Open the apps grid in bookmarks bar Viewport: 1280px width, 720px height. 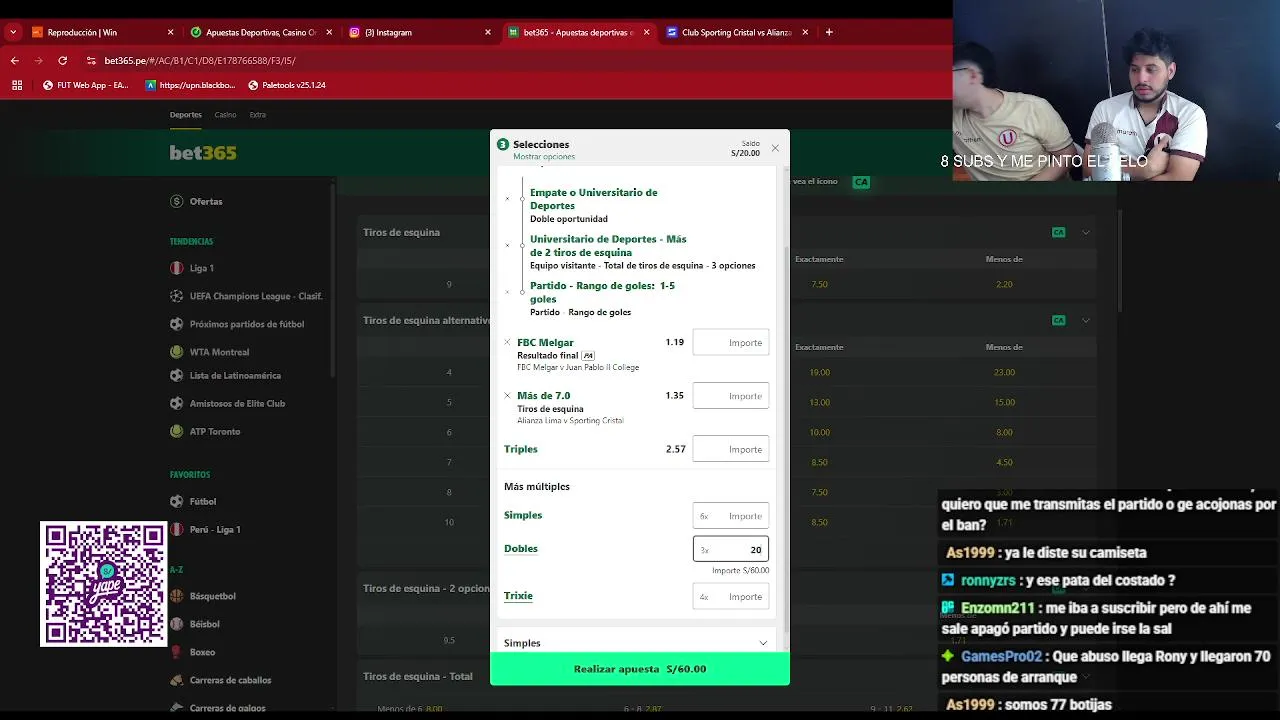pos(17,85)
